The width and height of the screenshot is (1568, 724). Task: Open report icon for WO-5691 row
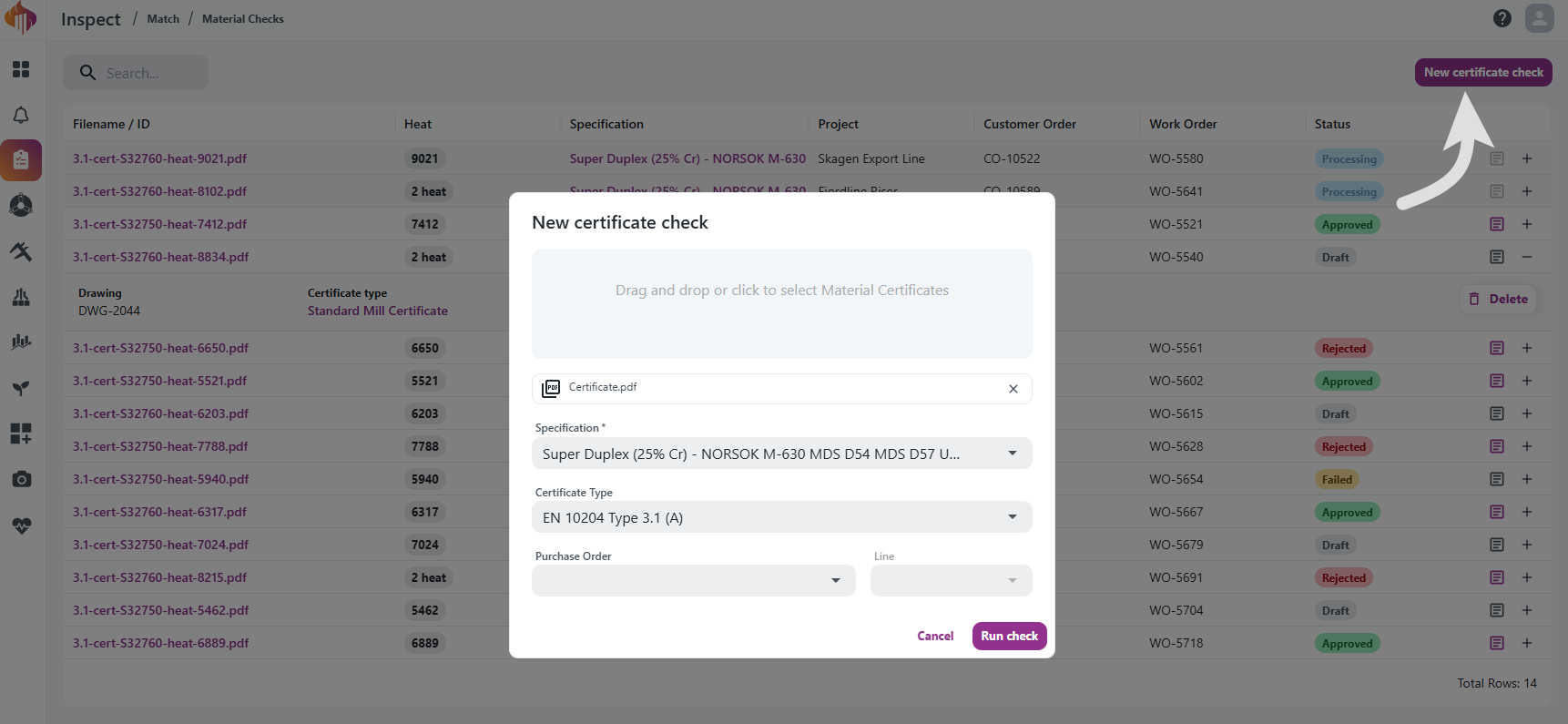[x=1497, y=577]
